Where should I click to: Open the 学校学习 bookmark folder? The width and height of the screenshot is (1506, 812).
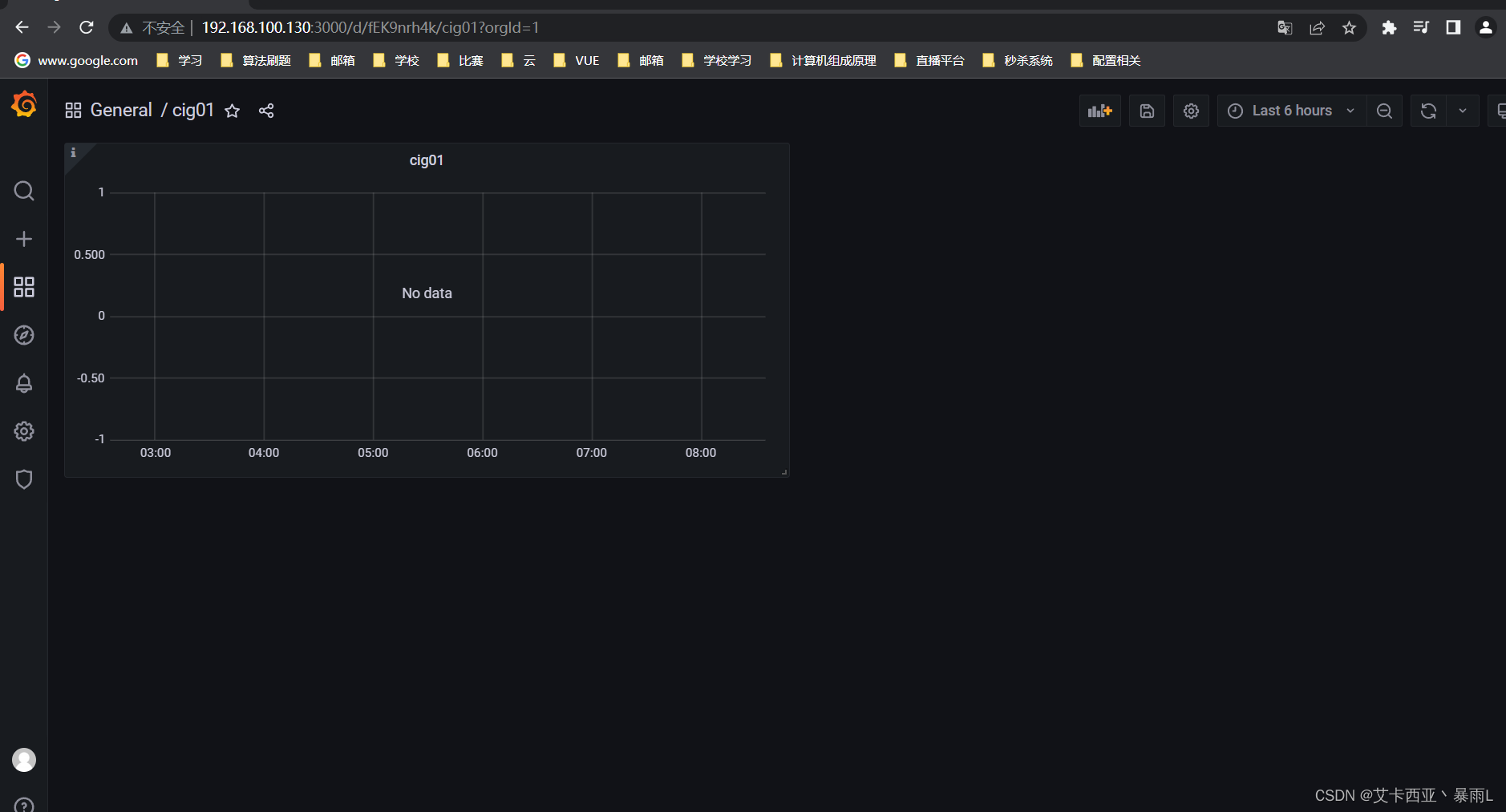[717, 60]
